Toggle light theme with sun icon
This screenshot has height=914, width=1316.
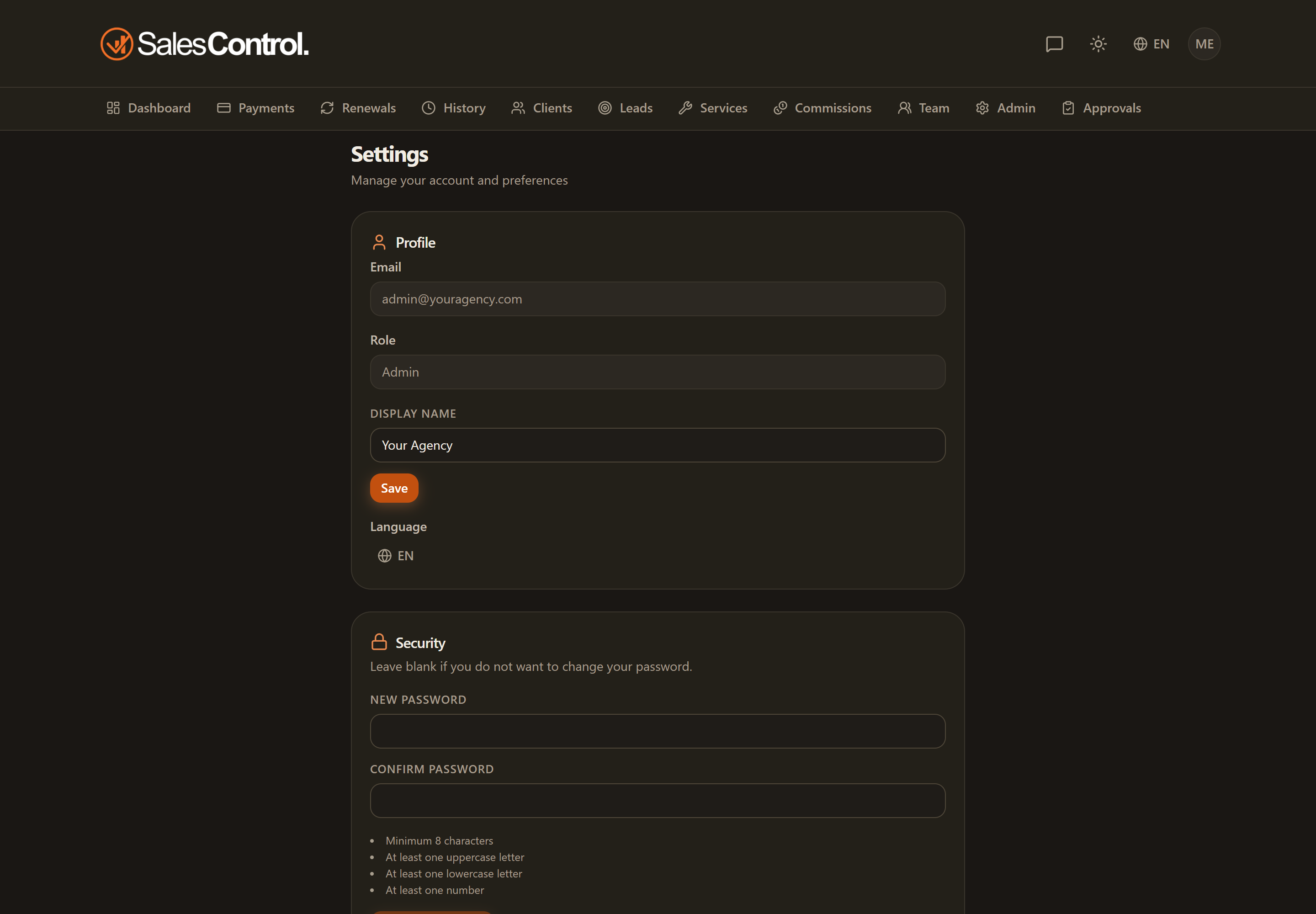click(1098, 44)
